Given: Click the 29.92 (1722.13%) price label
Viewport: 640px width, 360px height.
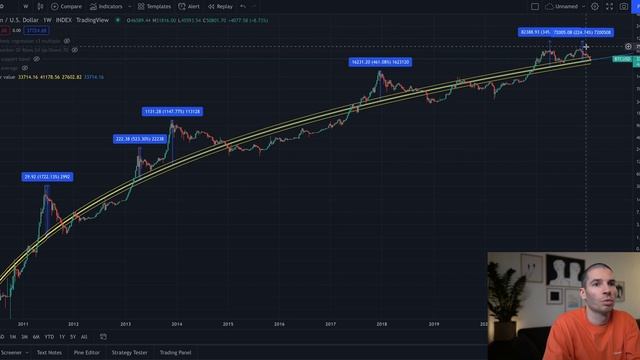Looking at the screenshot, I should pyautogui.click(x=47, y=177).
